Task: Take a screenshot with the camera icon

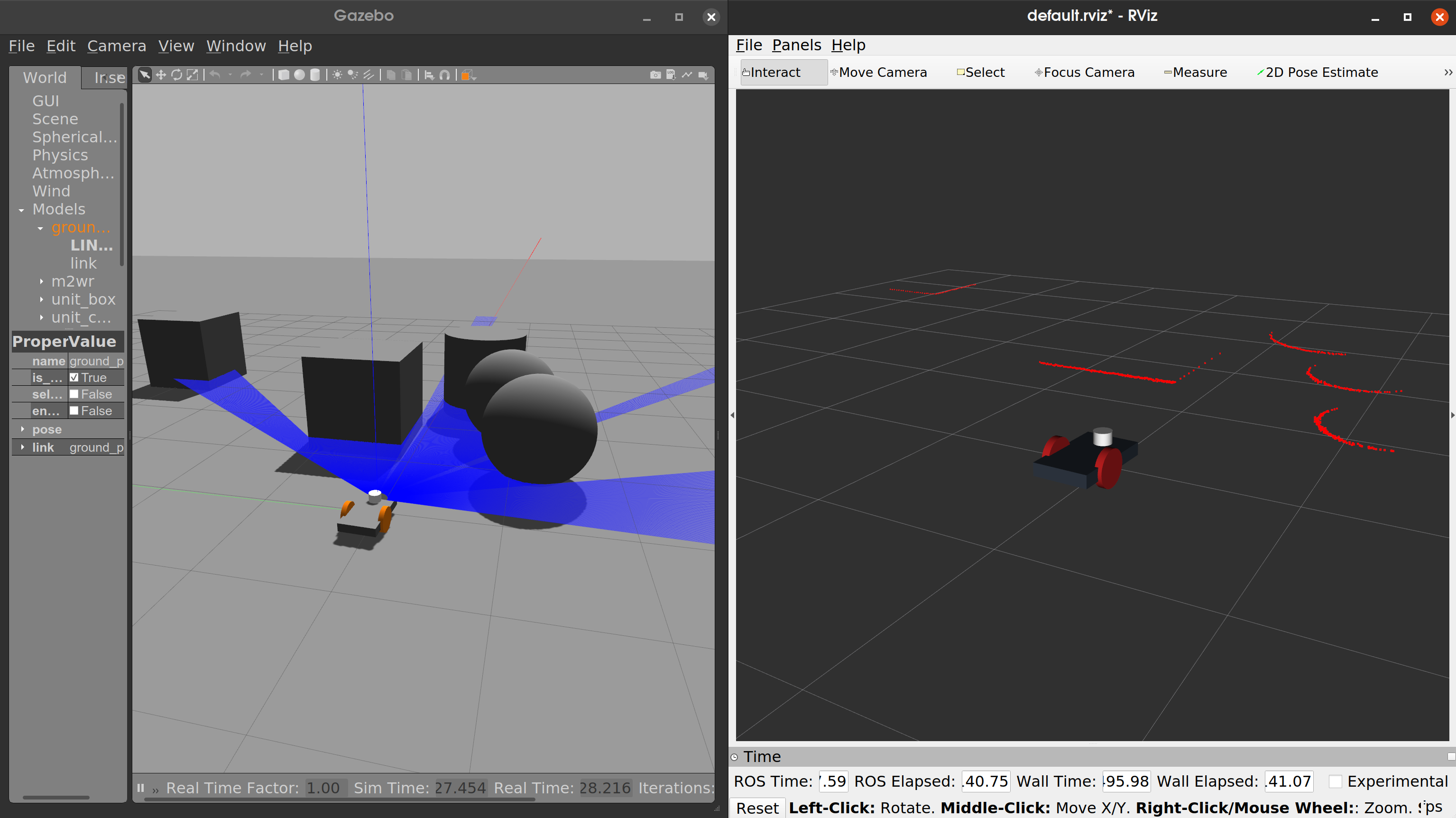Action: coord(655,74)
